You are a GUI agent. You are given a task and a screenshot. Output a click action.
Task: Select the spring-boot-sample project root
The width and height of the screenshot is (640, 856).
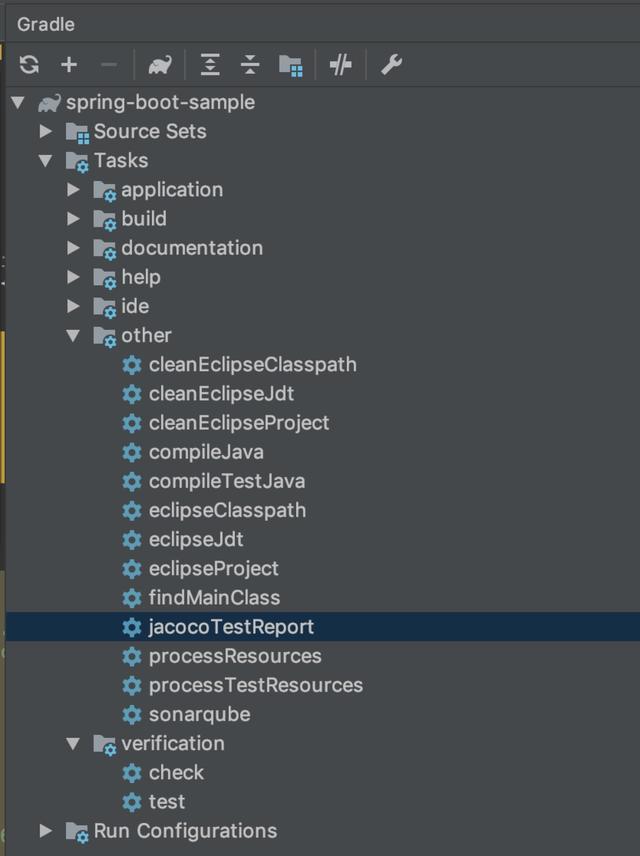[x=160, y=102]
